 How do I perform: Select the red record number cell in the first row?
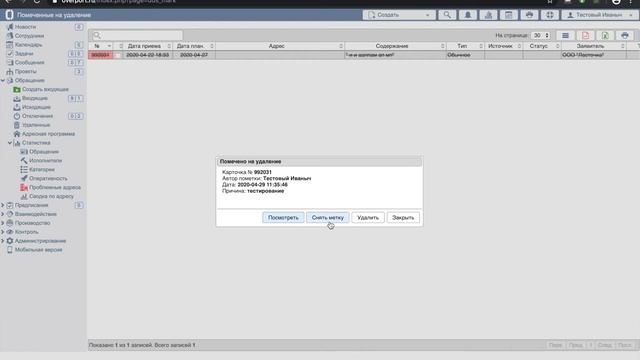coord(100,55)
